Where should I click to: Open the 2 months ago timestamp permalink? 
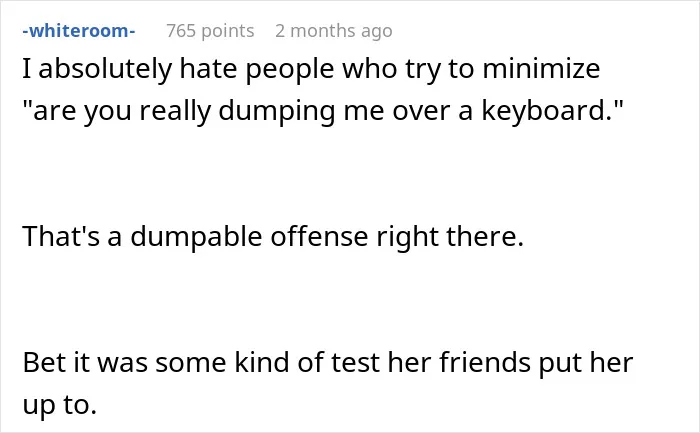coord(334,31)
